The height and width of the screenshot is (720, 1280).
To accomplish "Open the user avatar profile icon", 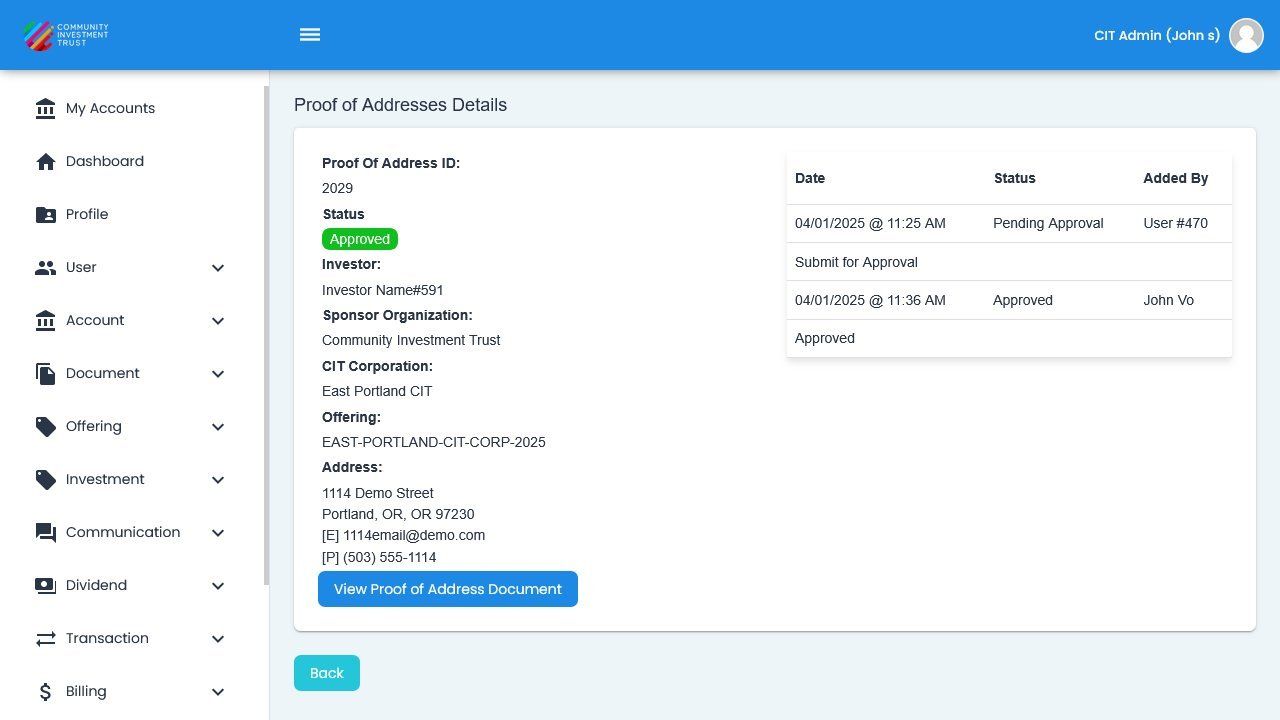I will [1246, 35].
